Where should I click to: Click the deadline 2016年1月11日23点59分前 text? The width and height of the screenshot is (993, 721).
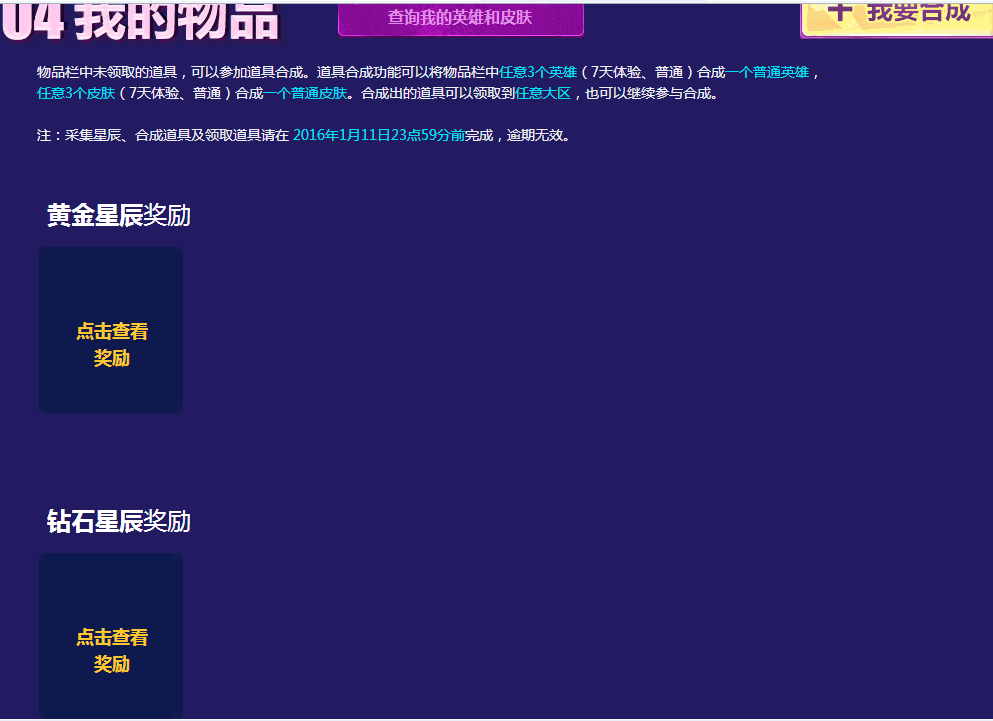click(x=379, y=135)
